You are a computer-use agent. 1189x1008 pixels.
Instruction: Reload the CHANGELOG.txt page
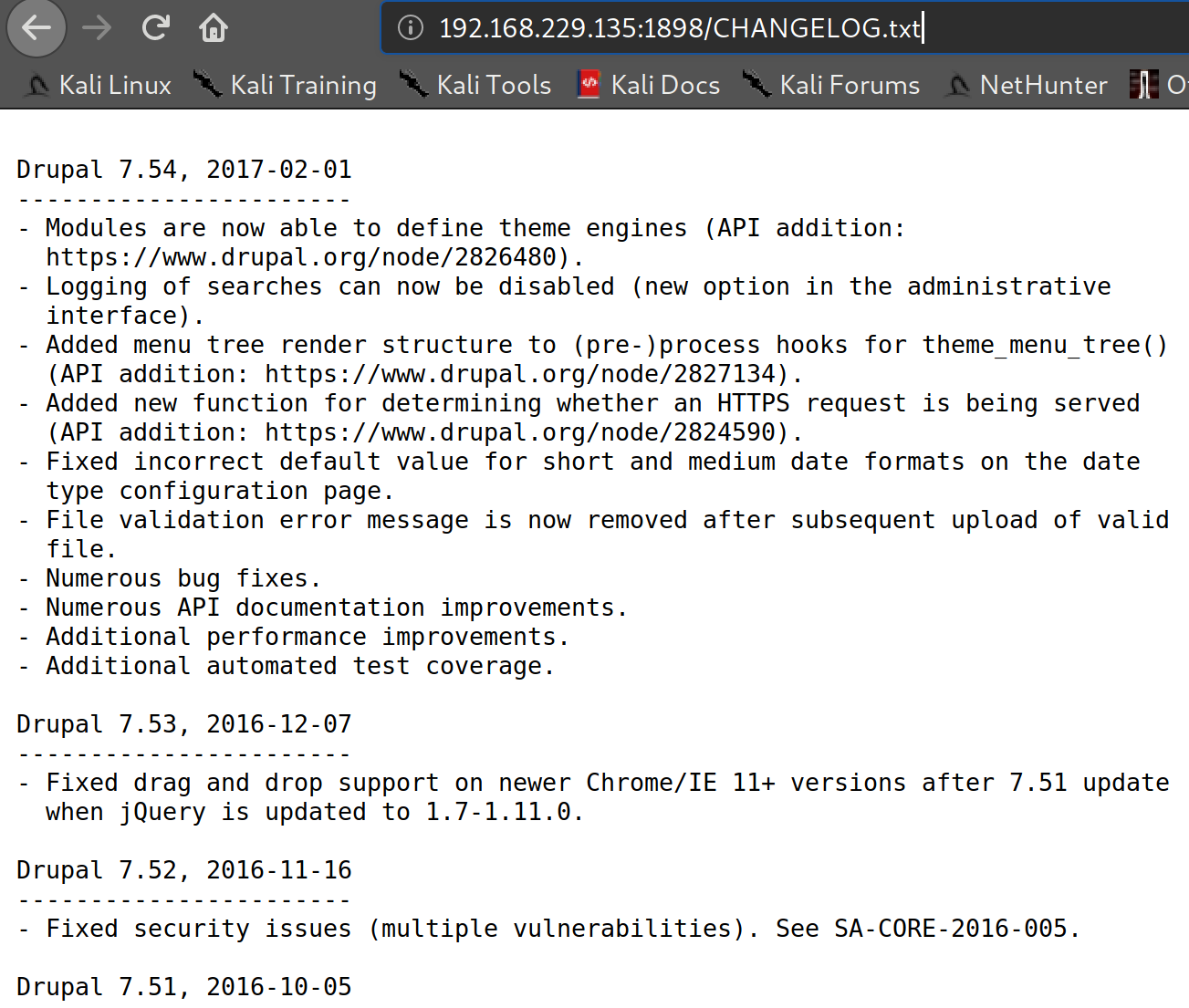155,28
